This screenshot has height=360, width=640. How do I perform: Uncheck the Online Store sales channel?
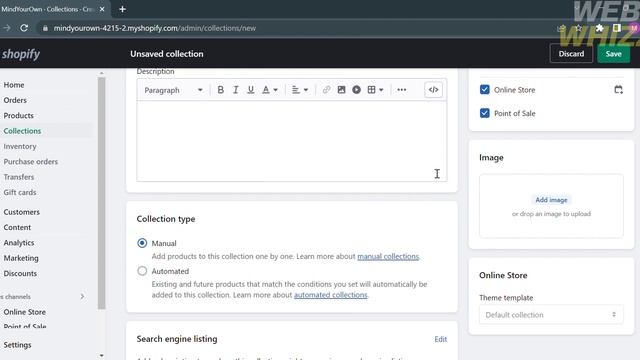[484, 90]
